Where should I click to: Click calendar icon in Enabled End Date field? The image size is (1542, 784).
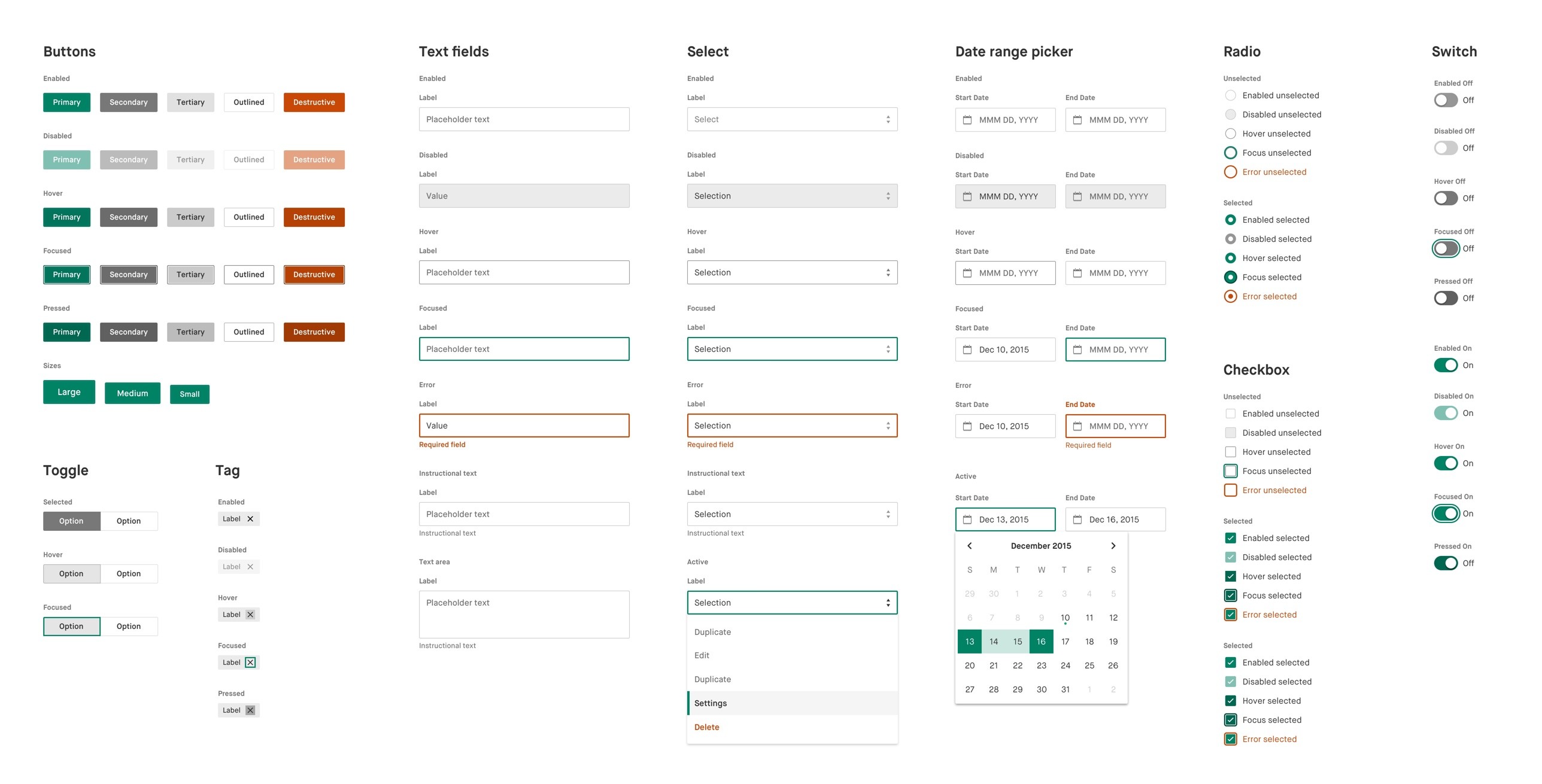1077,120
